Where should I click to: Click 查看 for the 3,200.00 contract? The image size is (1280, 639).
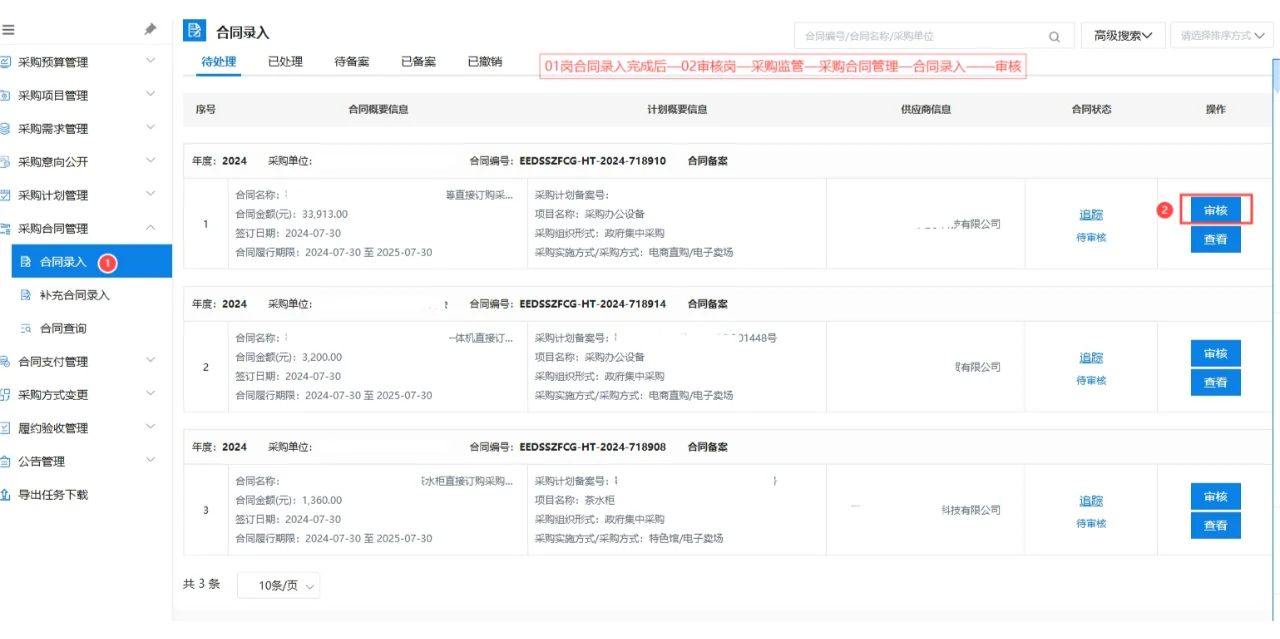click(x=1215, y=382)
